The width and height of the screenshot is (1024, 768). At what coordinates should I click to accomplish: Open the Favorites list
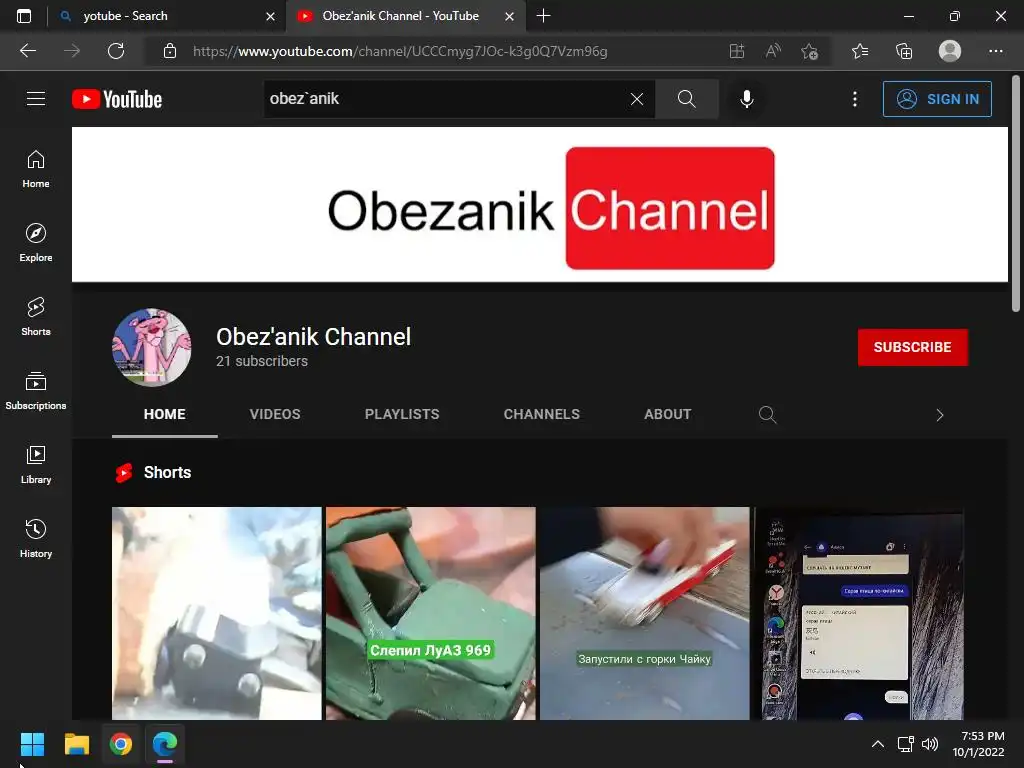click(860, 51)
